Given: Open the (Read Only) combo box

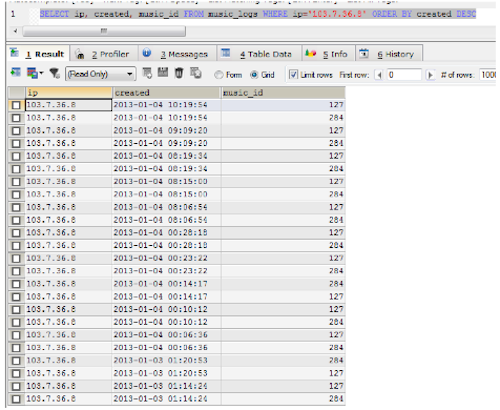Looking at the screenshot, I should click(x=101, y=74).
